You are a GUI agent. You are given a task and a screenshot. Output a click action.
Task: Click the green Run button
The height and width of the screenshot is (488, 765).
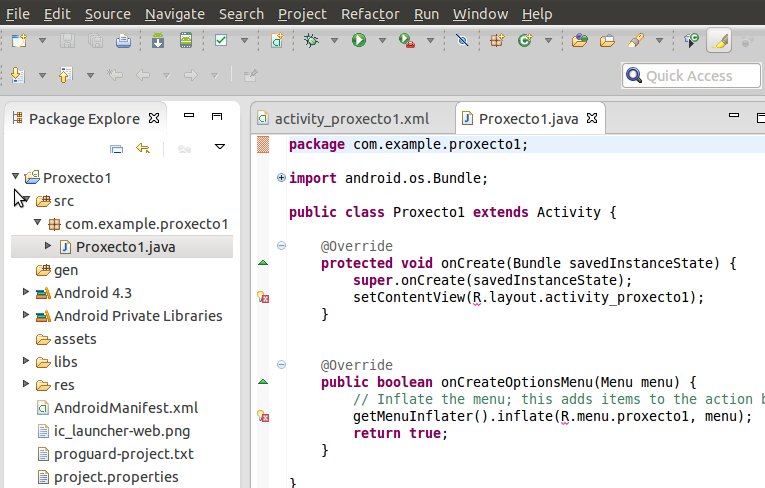pyautogui.click(x=359, y=40)
